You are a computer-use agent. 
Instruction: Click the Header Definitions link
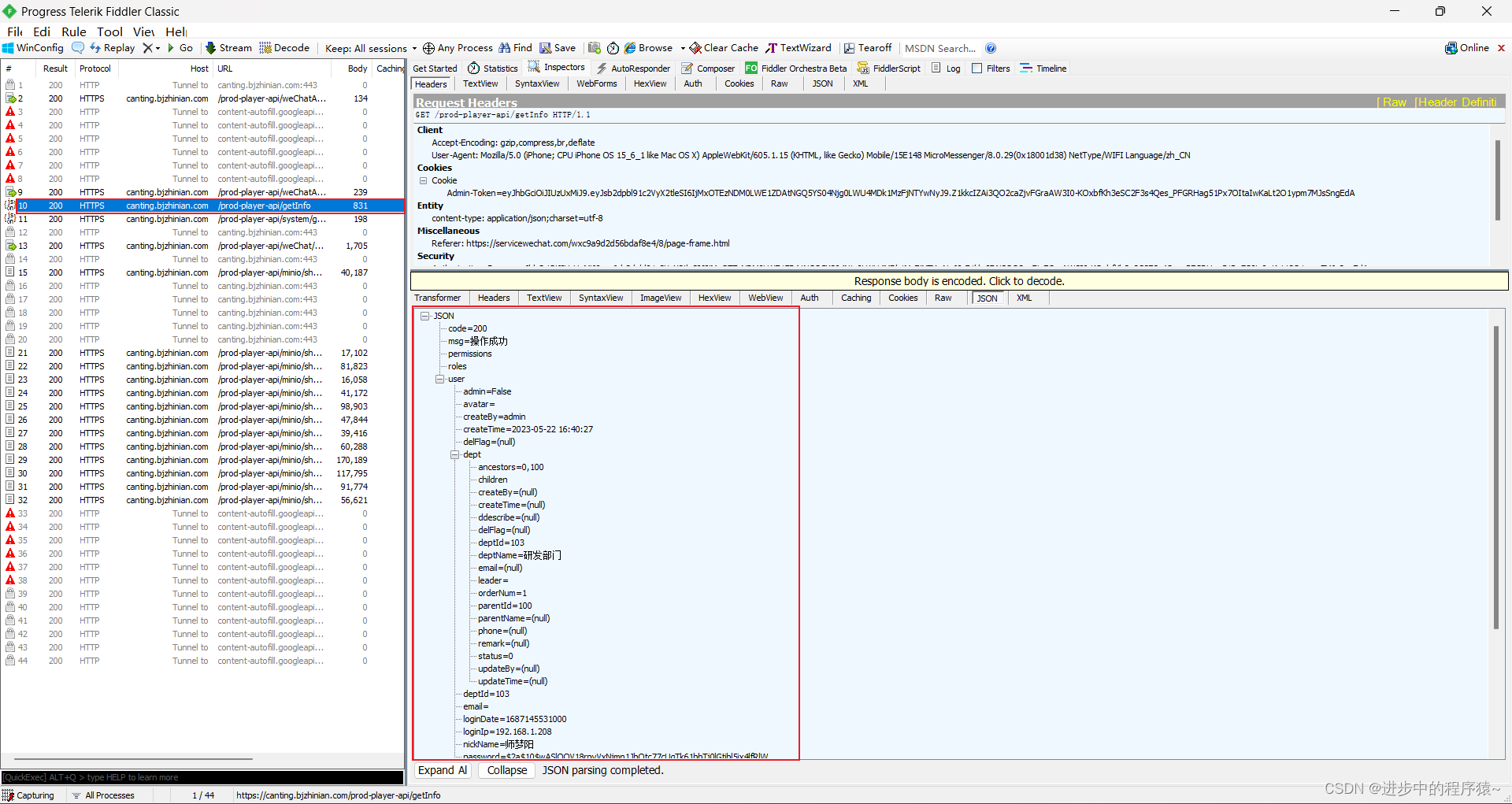click(x=1455, y=102)
